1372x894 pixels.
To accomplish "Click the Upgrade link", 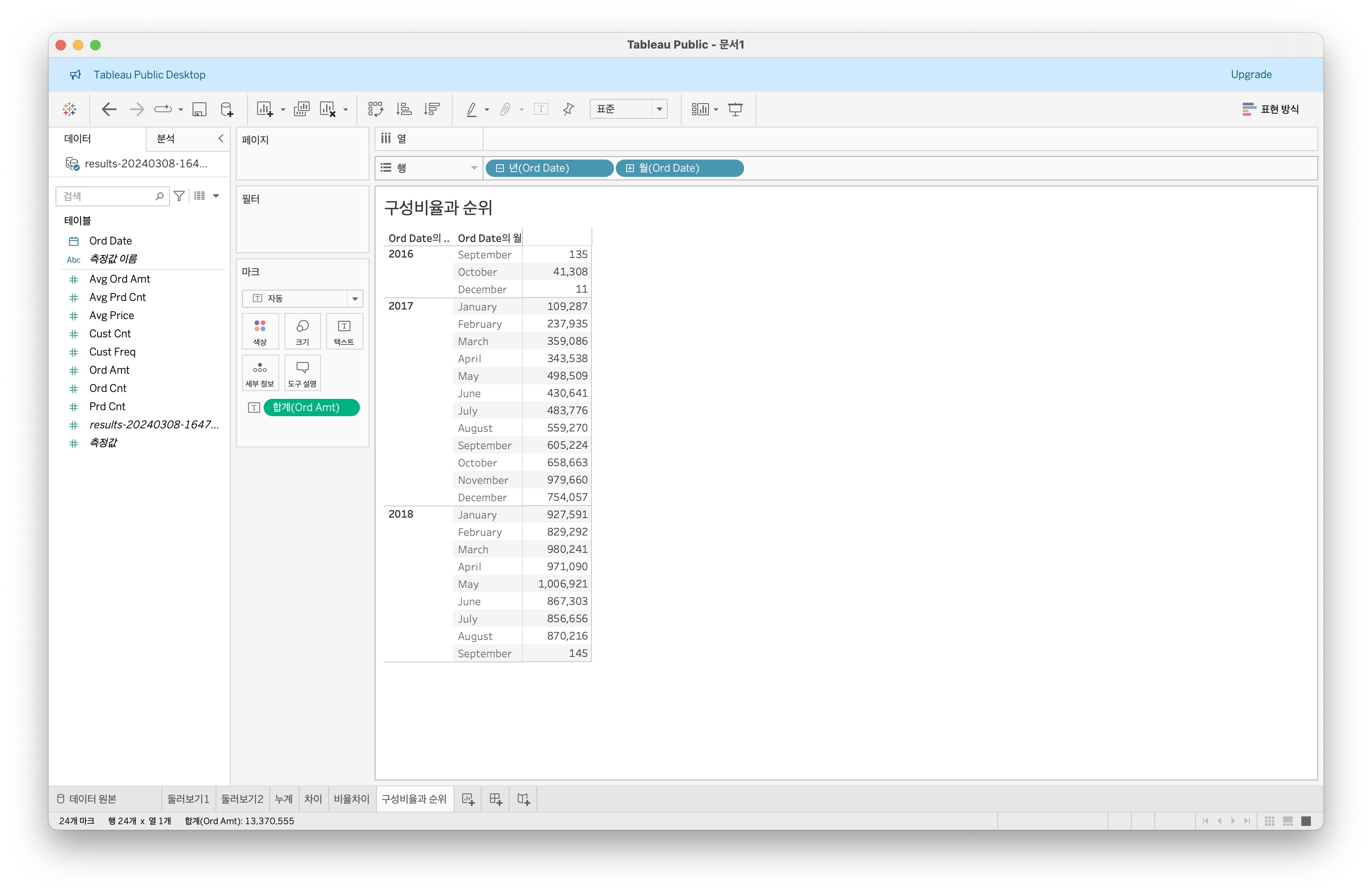I will (x=1250, y=75).
